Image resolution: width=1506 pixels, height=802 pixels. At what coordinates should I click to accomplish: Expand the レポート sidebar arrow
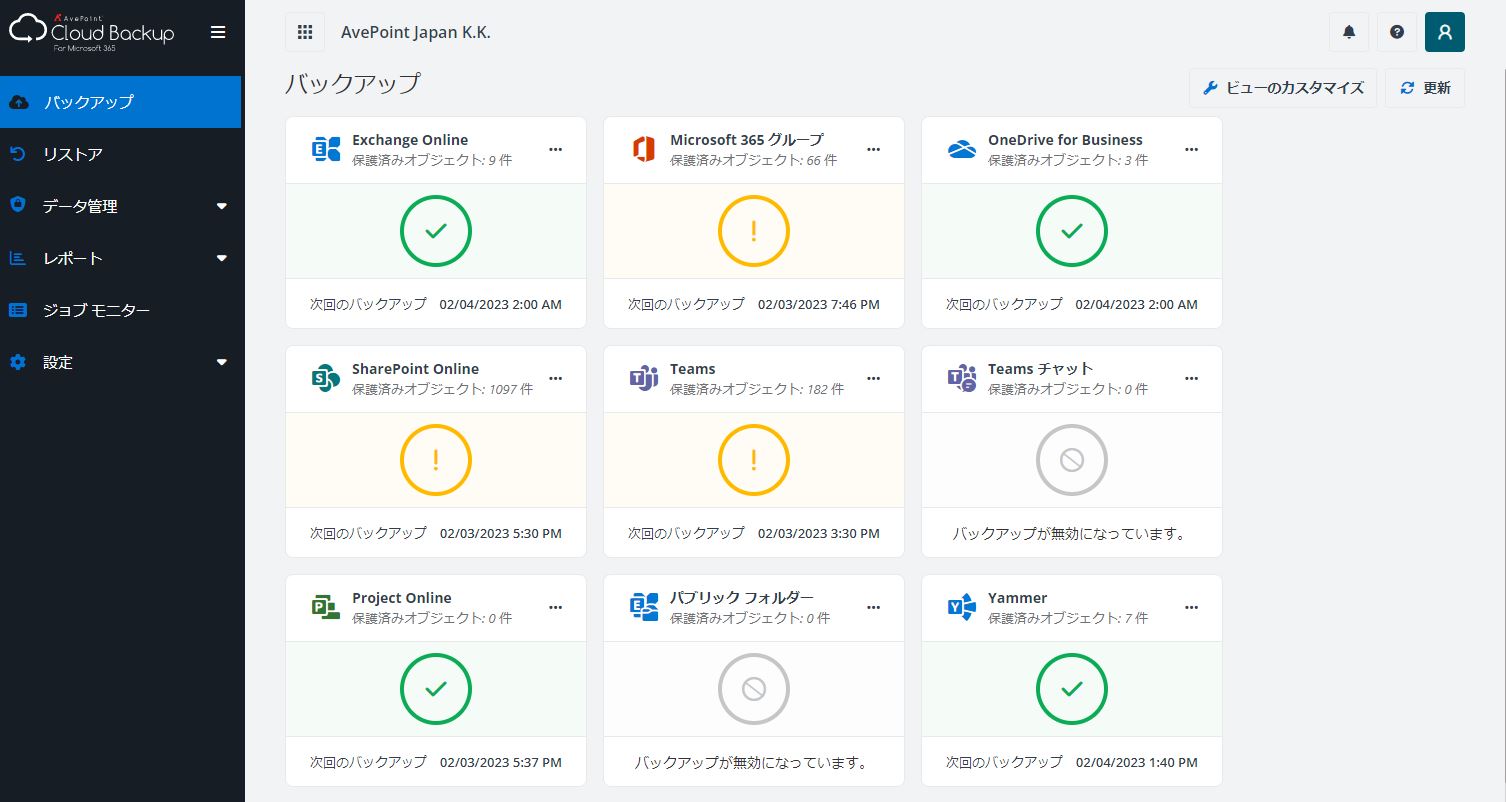coord(222,258)
